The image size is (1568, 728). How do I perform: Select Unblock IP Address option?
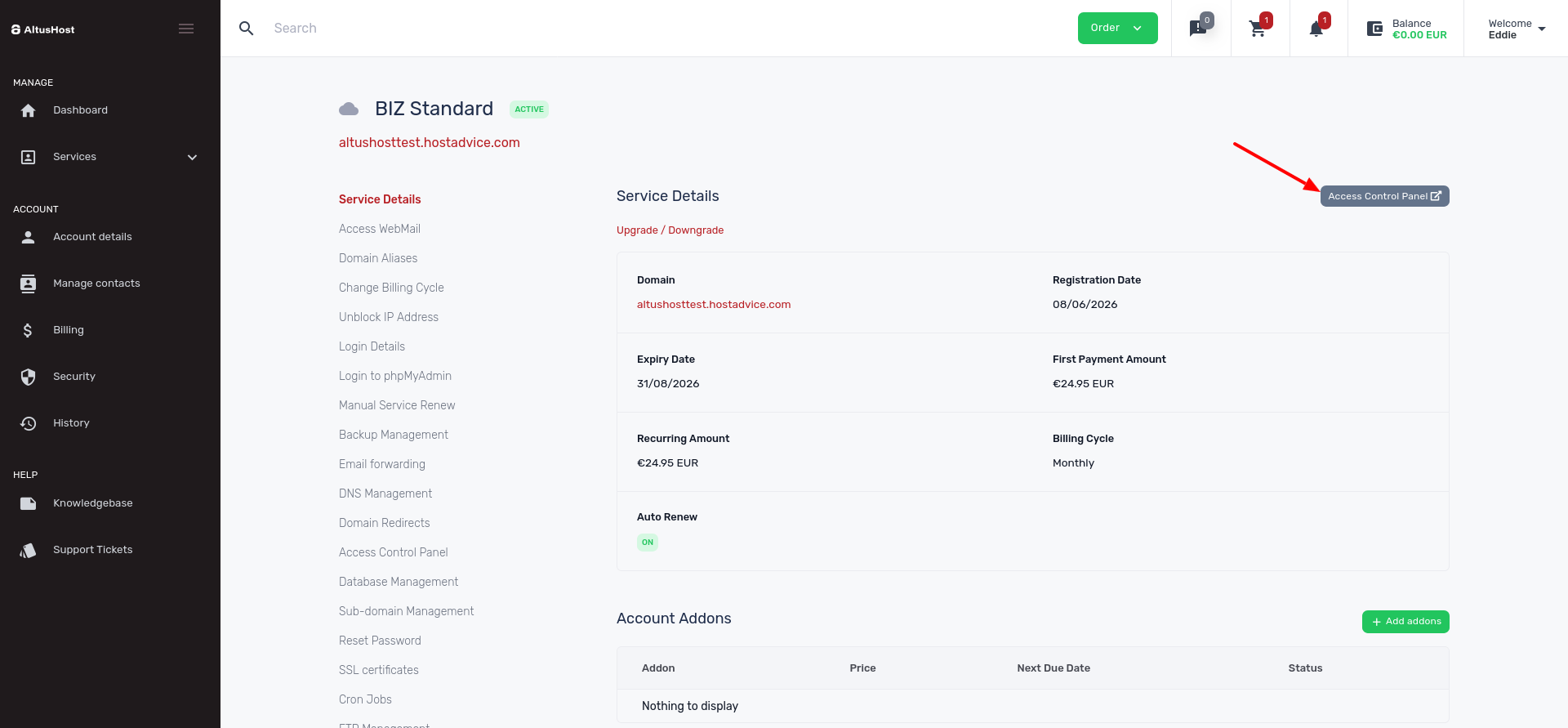click(x=389, y=317)
